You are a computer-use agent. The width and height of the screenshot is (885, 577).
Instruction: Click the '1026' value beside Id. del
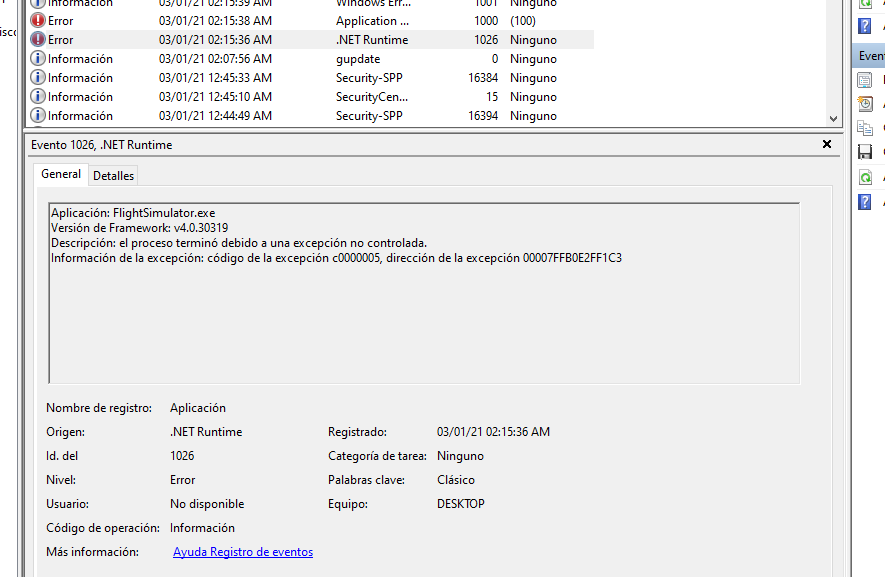[182, 456]
